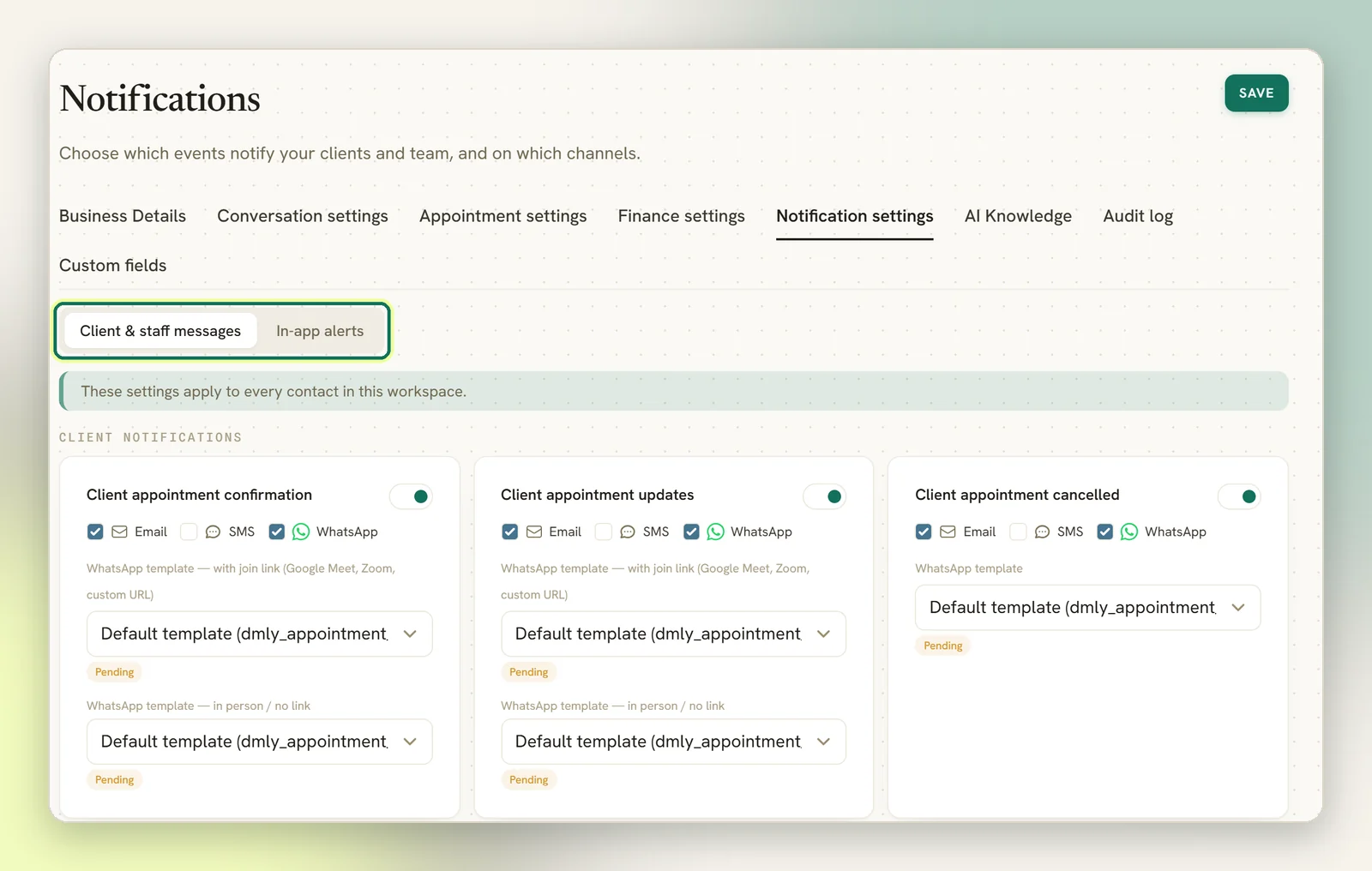Enable SMS checkbox for appointment cancelled
Image resolution: width=1372 pixels, height=871 pixels.
pos(1018,532)
